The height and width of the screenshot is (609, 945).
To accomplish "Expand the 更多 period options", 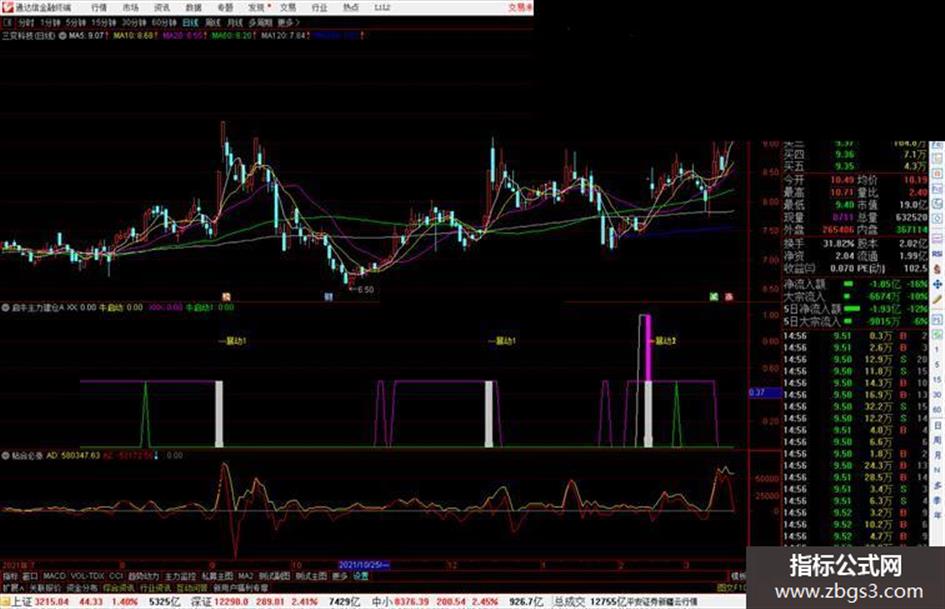I will 288,23.
